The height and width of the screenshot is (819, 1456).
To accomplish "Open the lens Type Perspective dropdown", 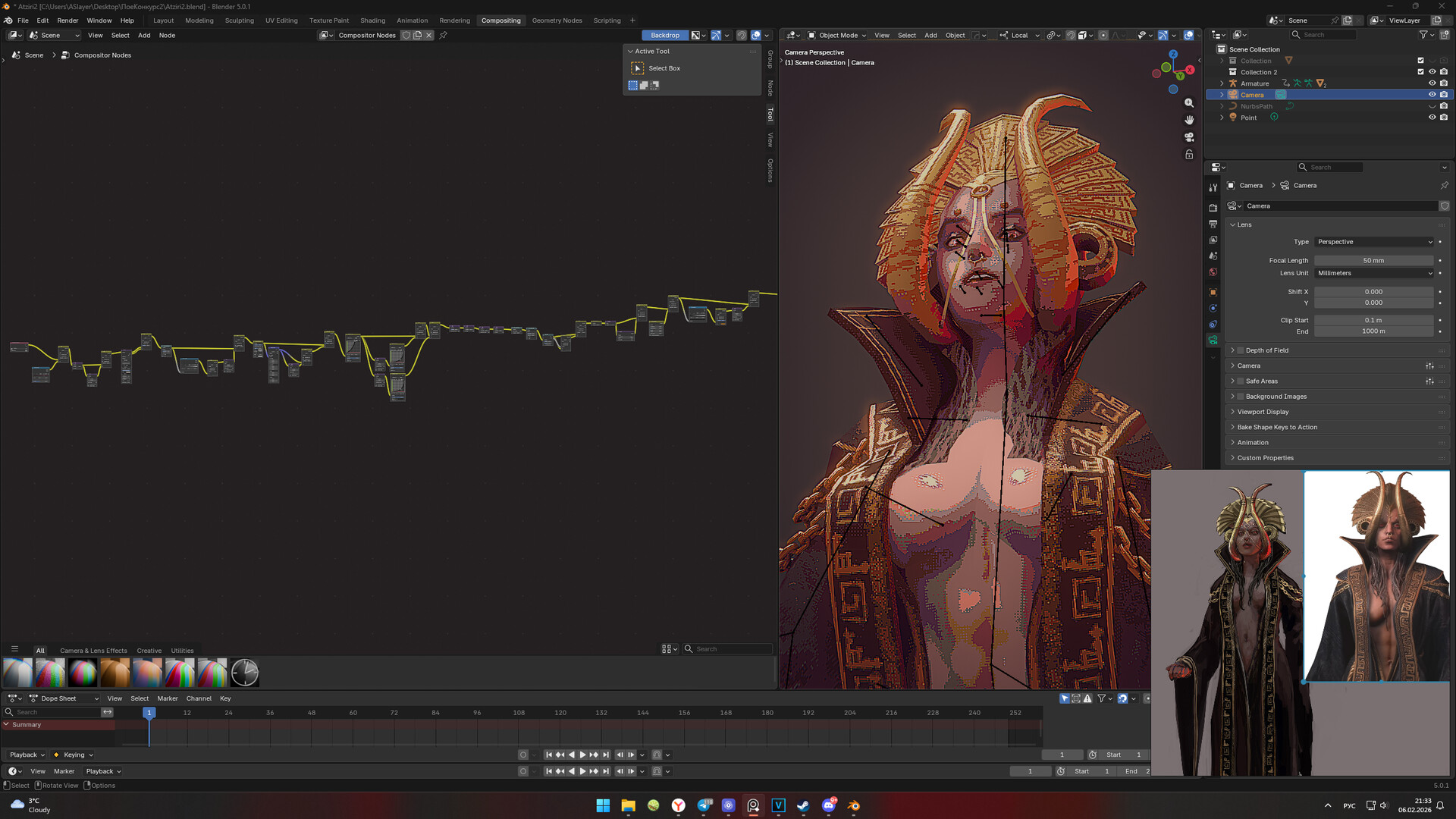I will (1373, 242).
